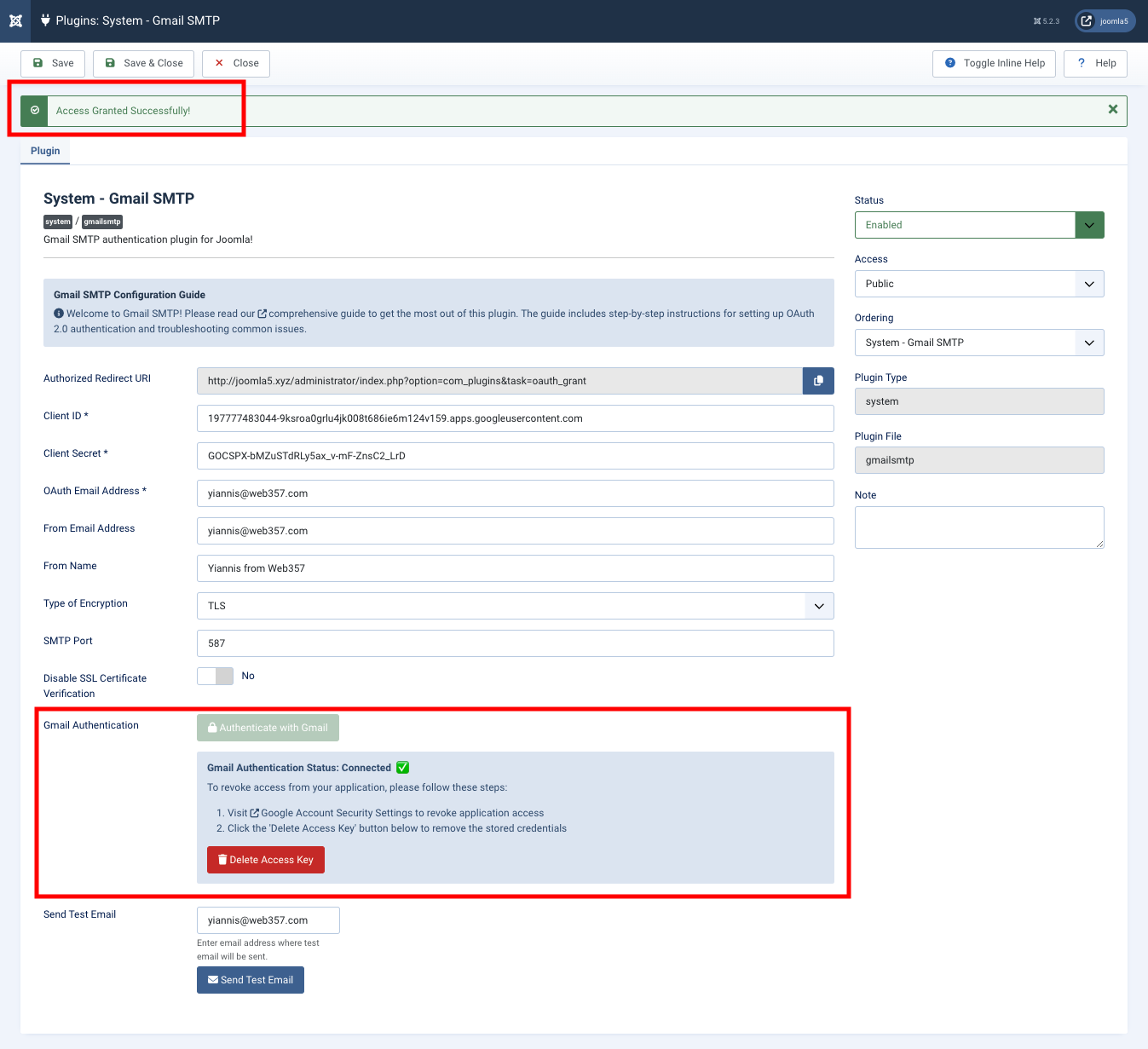Click the Plugin Type field
This screenshot has width=1148, height=1049.
pyautogui.click(x=979, y=401)
